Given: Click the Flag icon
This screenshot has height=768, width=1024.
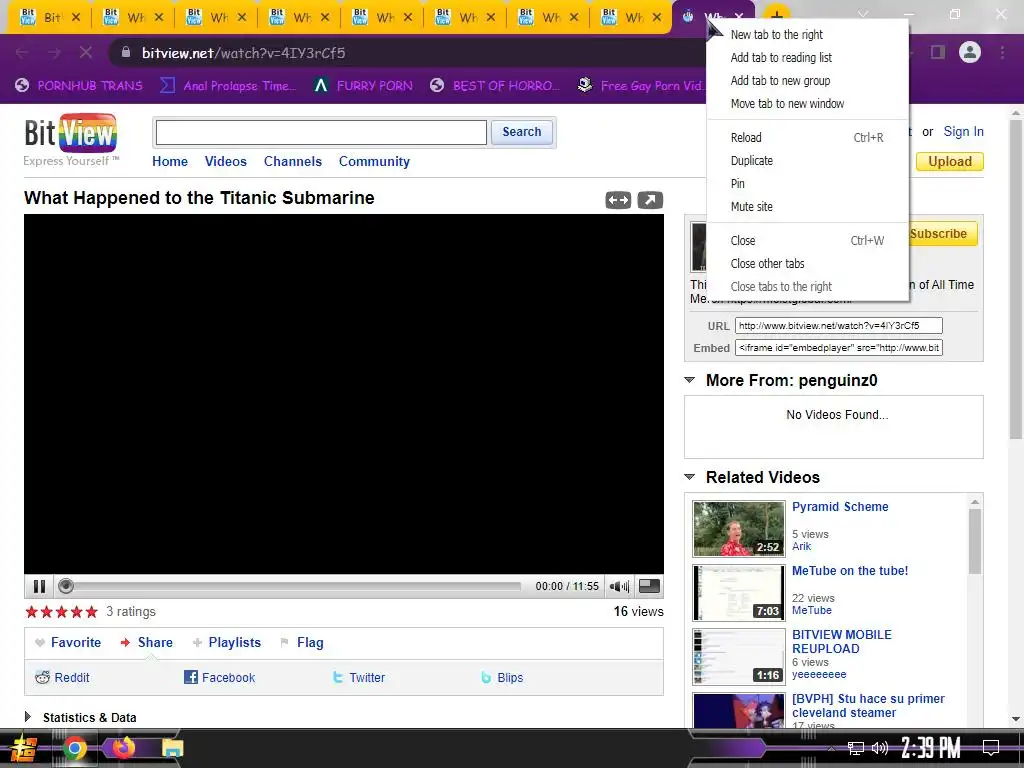Looking at the screenshot, I should (284, 643).
